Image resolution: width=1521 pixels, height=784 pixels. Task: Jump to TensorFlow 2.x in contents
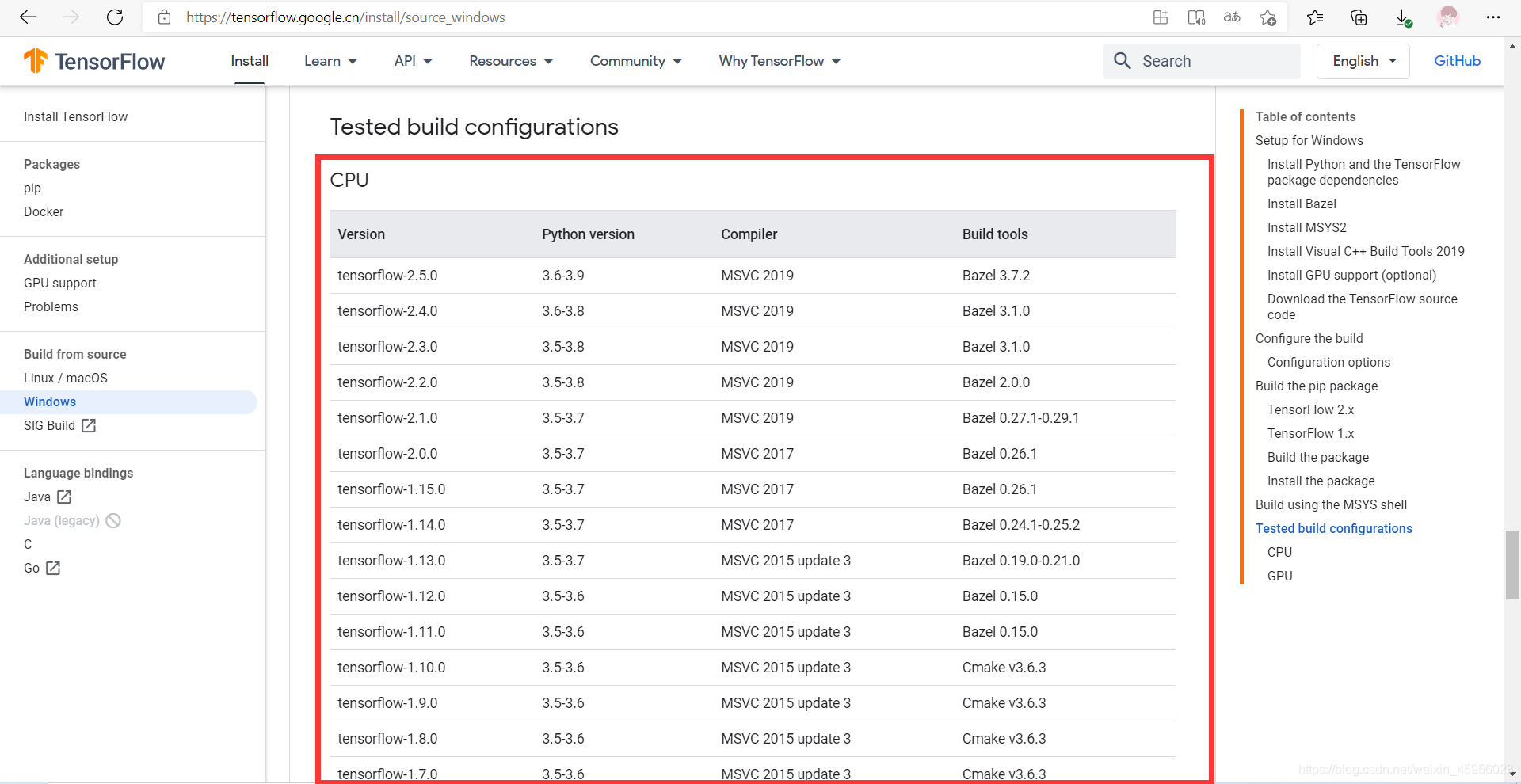(x=1310, y=410)
